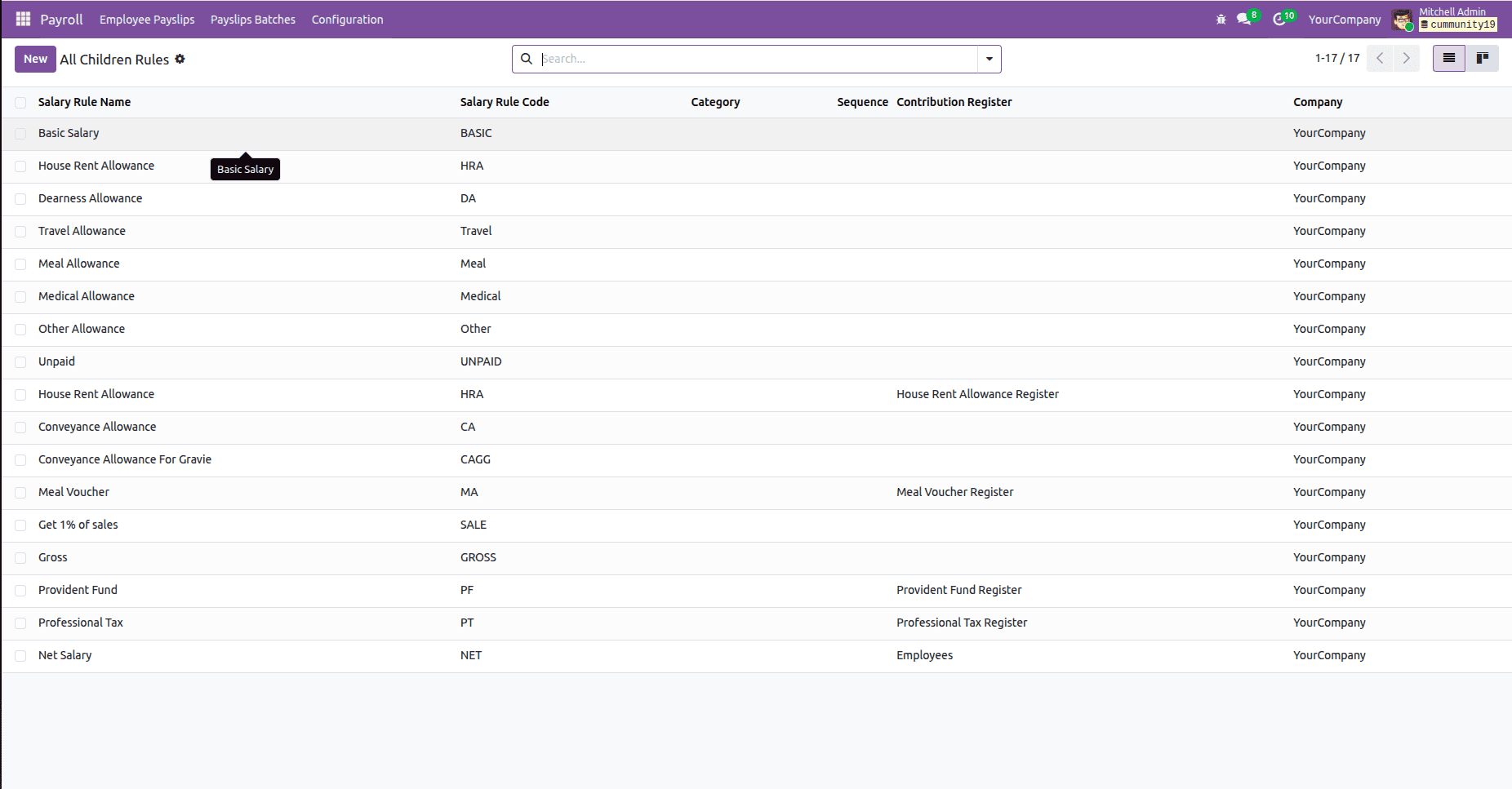Image resolution: width=1512 pixels, height=789 pixels.
Task: Focus the Search input field
Action: tap(758, 59)
